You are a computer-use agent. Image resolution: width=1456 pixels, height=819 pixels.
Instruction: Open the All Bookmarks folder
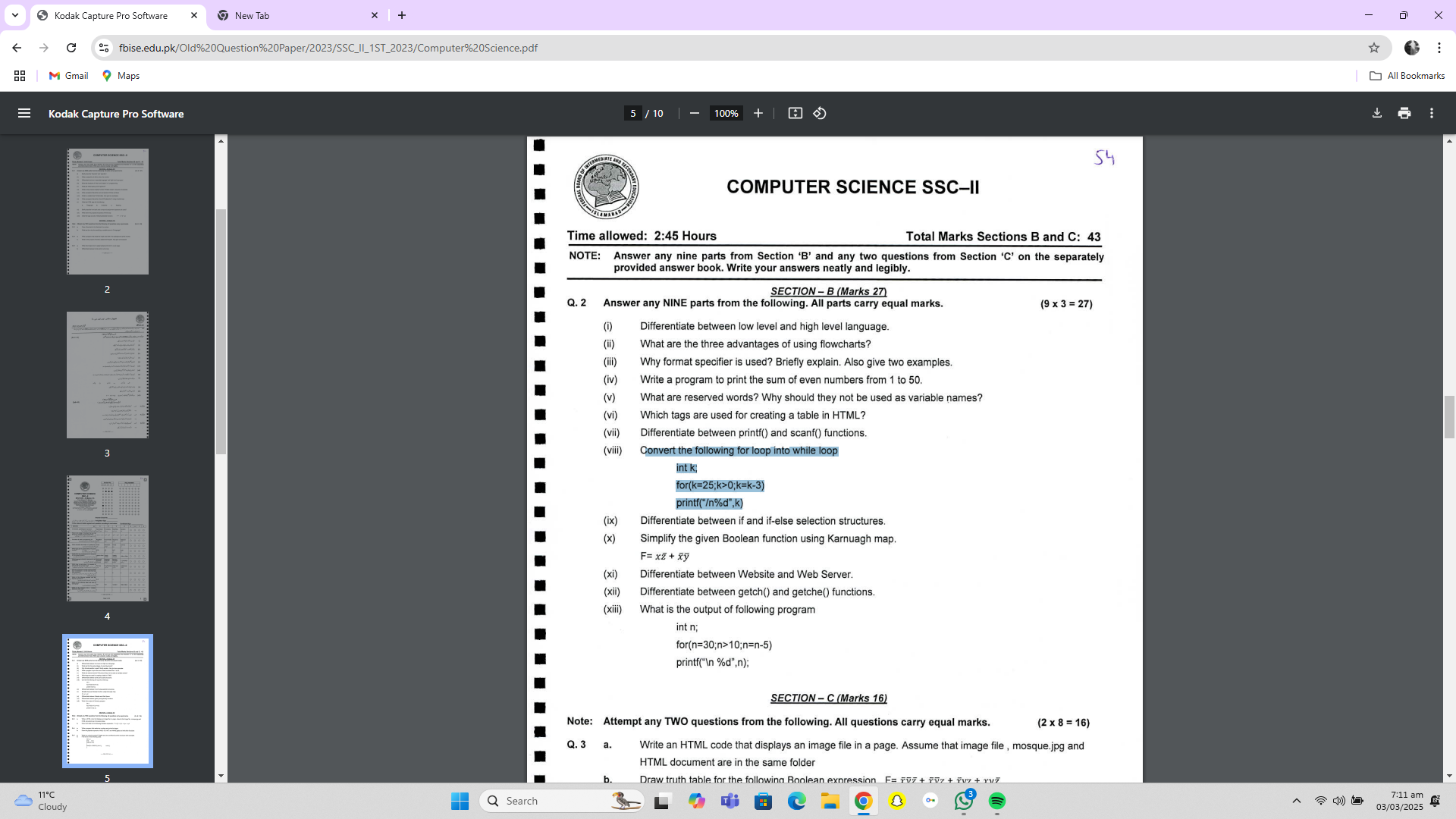(x=1407, y=76)
